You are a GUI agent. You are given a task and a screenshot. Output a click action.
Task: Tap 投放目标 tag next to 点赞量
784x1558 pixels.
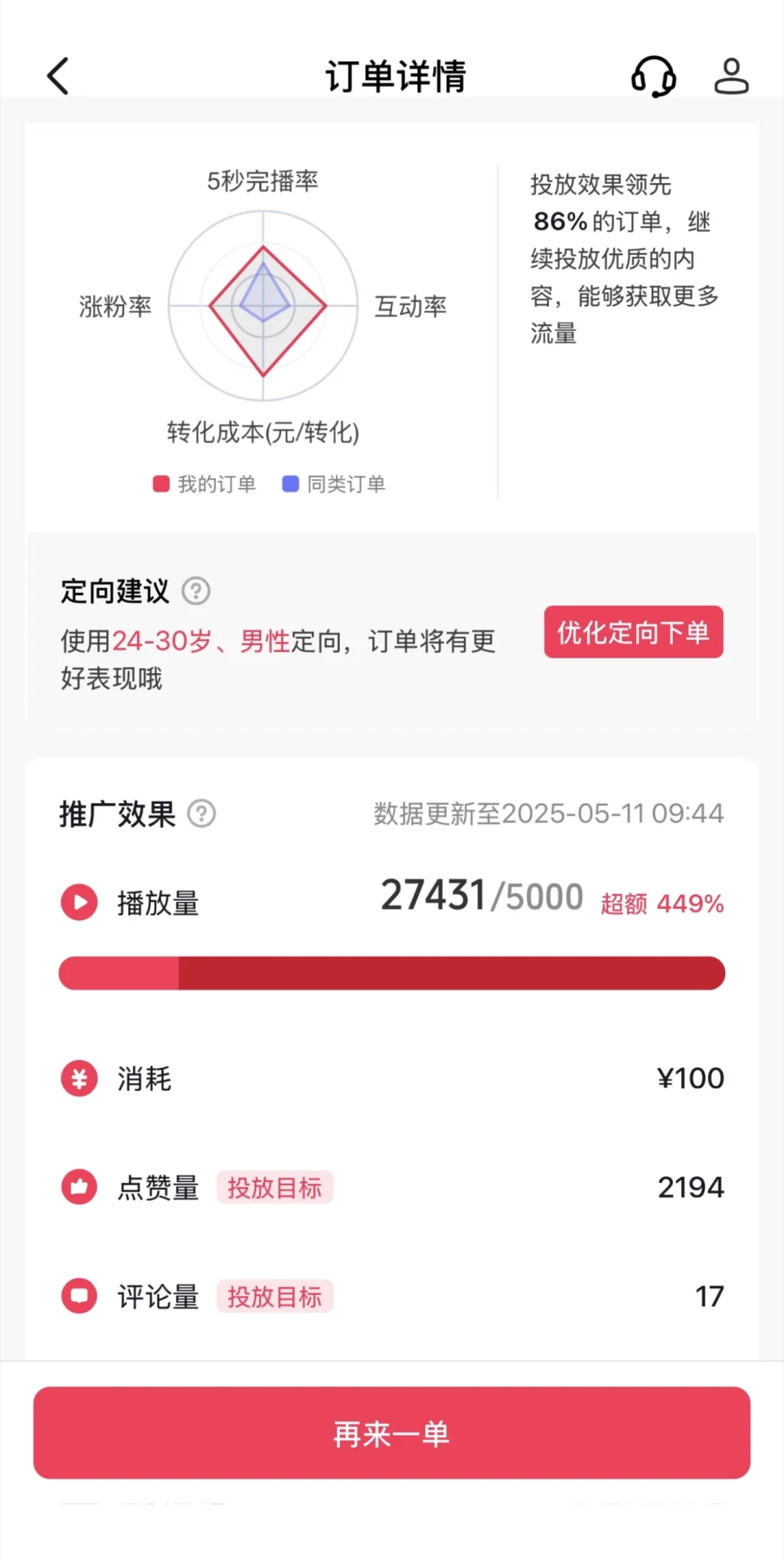tap(274, 1188)
